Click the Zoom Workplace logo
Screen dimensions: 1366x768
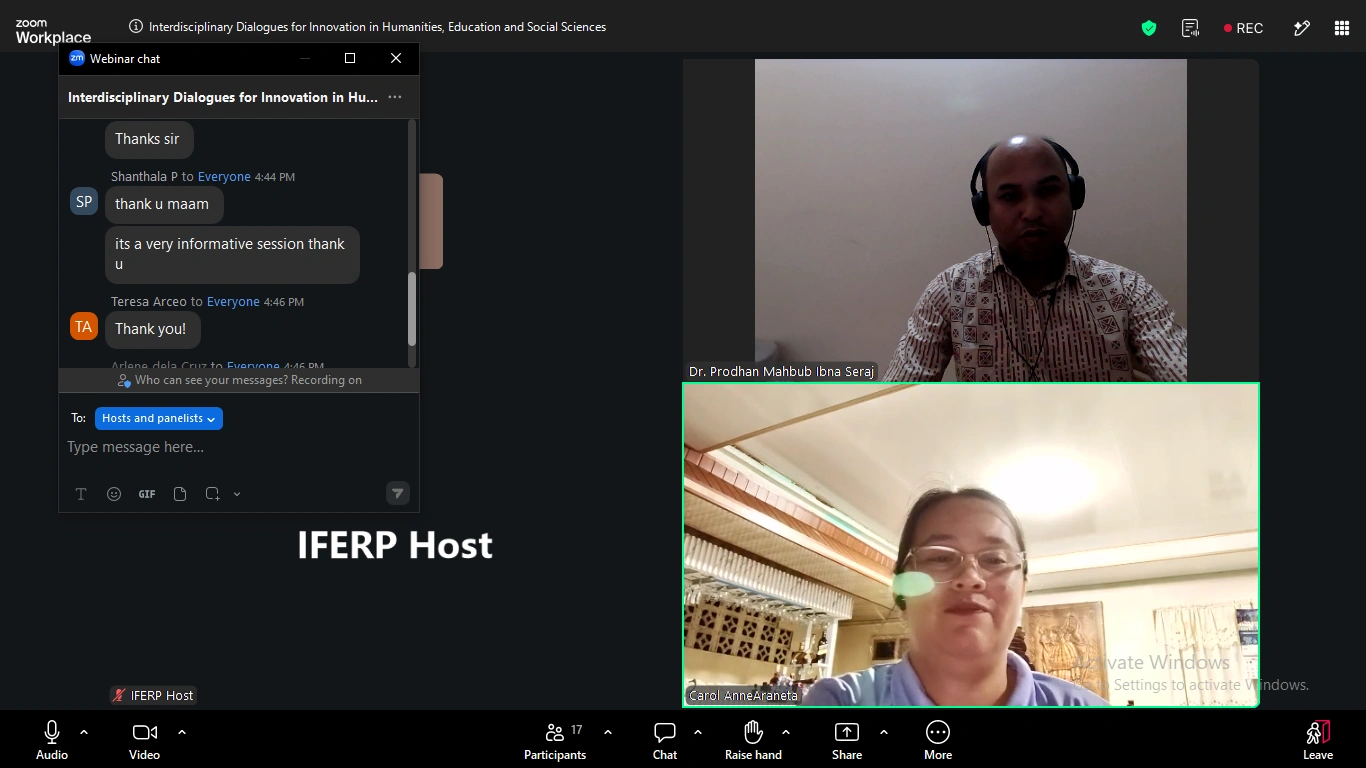coord(53,31)
